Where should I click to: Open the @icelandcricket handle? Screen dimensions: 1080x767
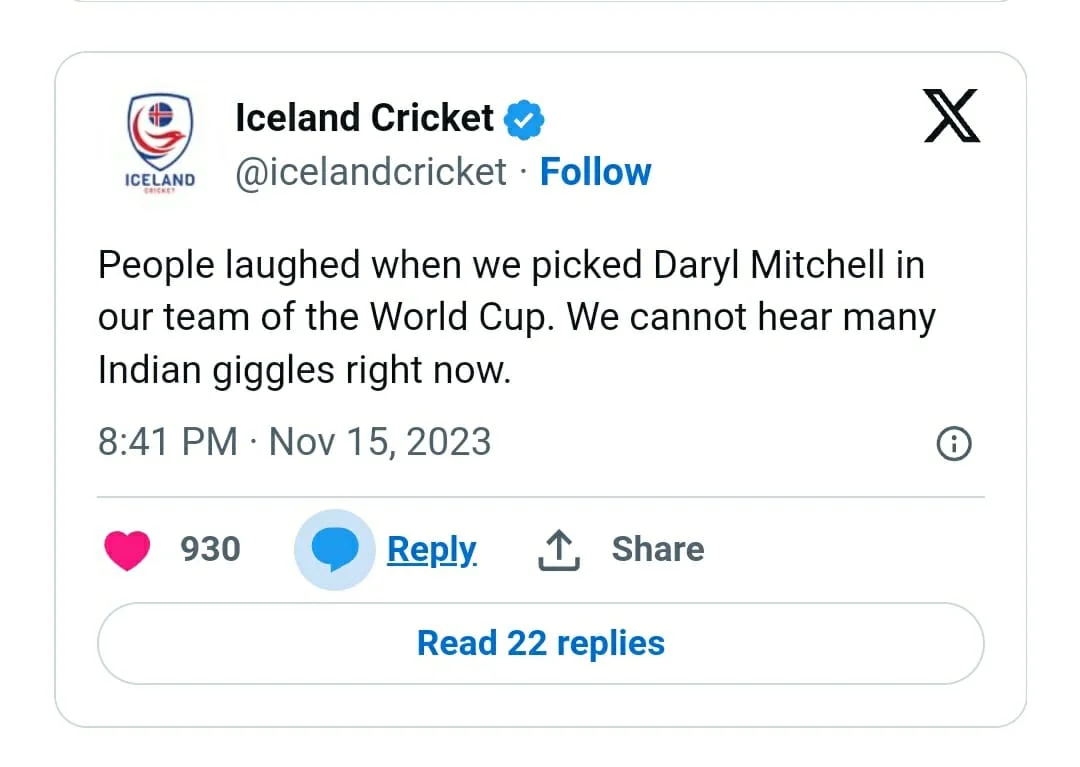coord(371,171)
